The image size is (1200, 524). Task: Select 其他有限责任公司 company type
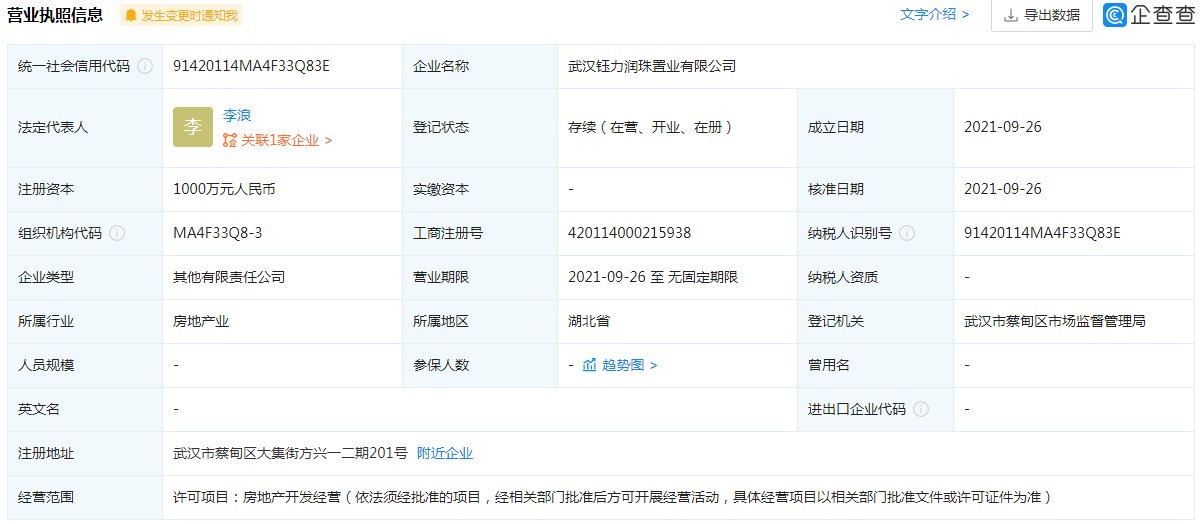[229, 277]
